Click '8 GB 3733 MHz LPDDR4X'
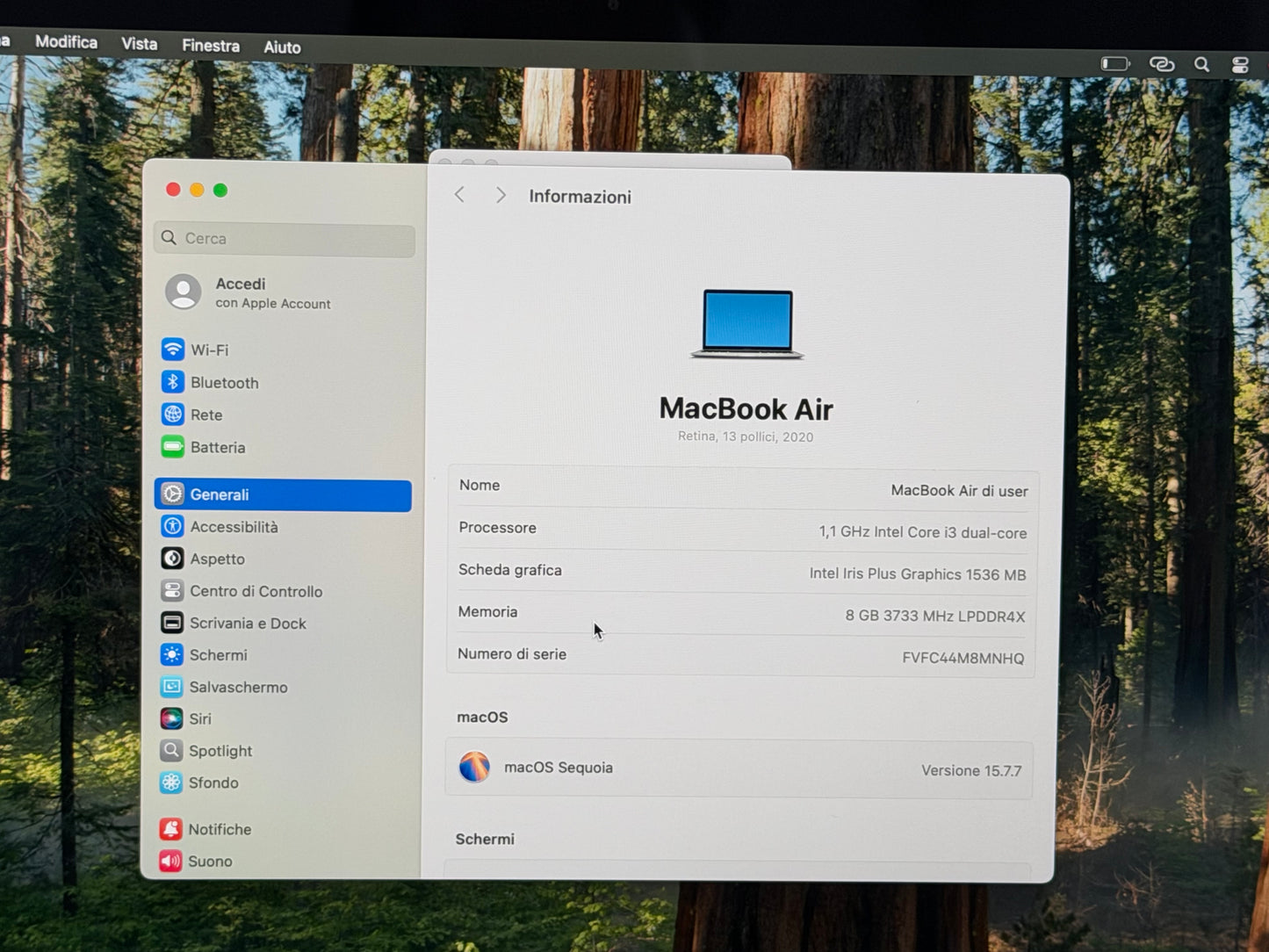 pyautogui.click(x=935, y=616)
